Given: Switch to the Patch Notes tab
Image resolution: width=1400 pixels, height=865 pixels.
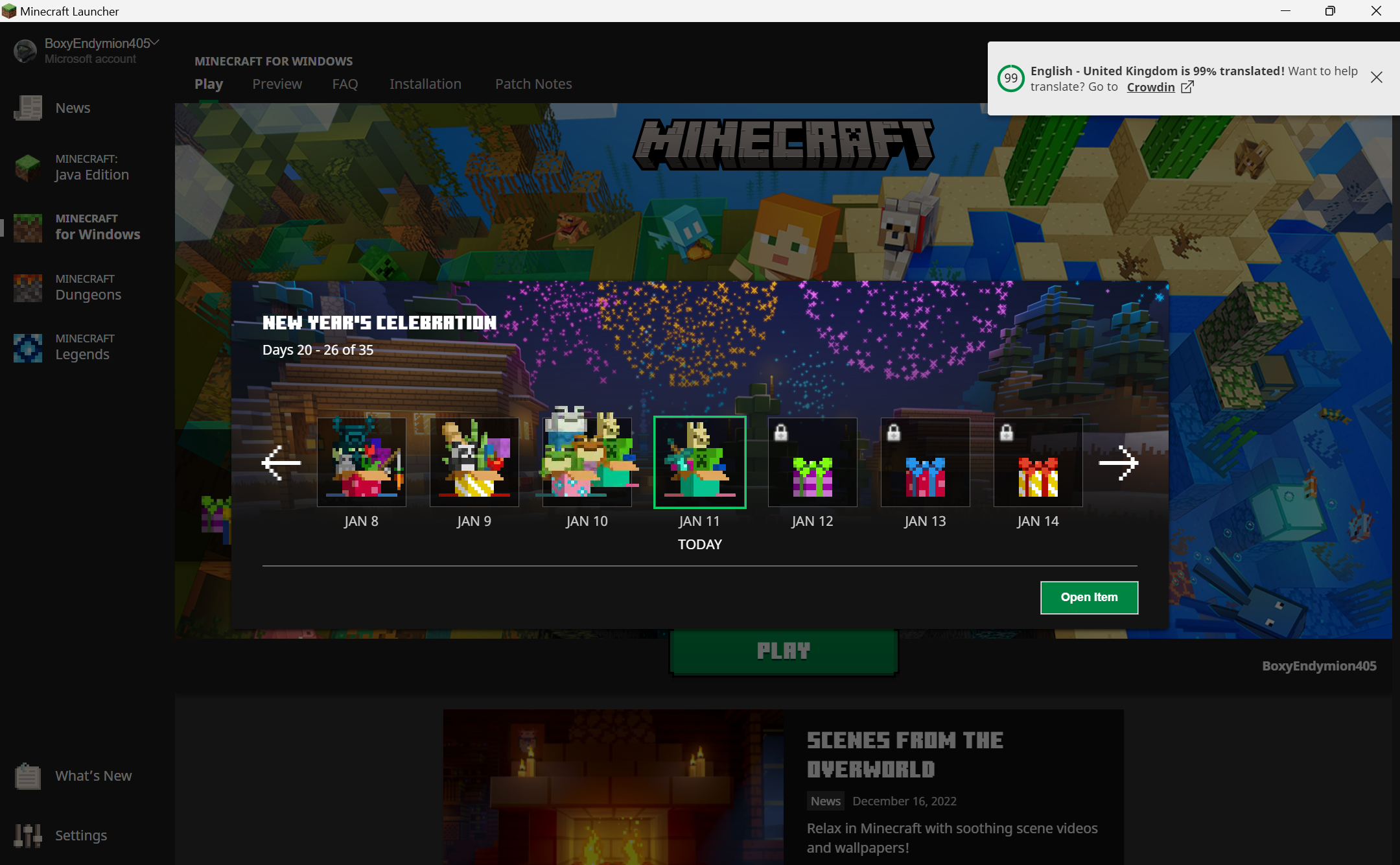Looking at the screenshot, I should point(533,84).
